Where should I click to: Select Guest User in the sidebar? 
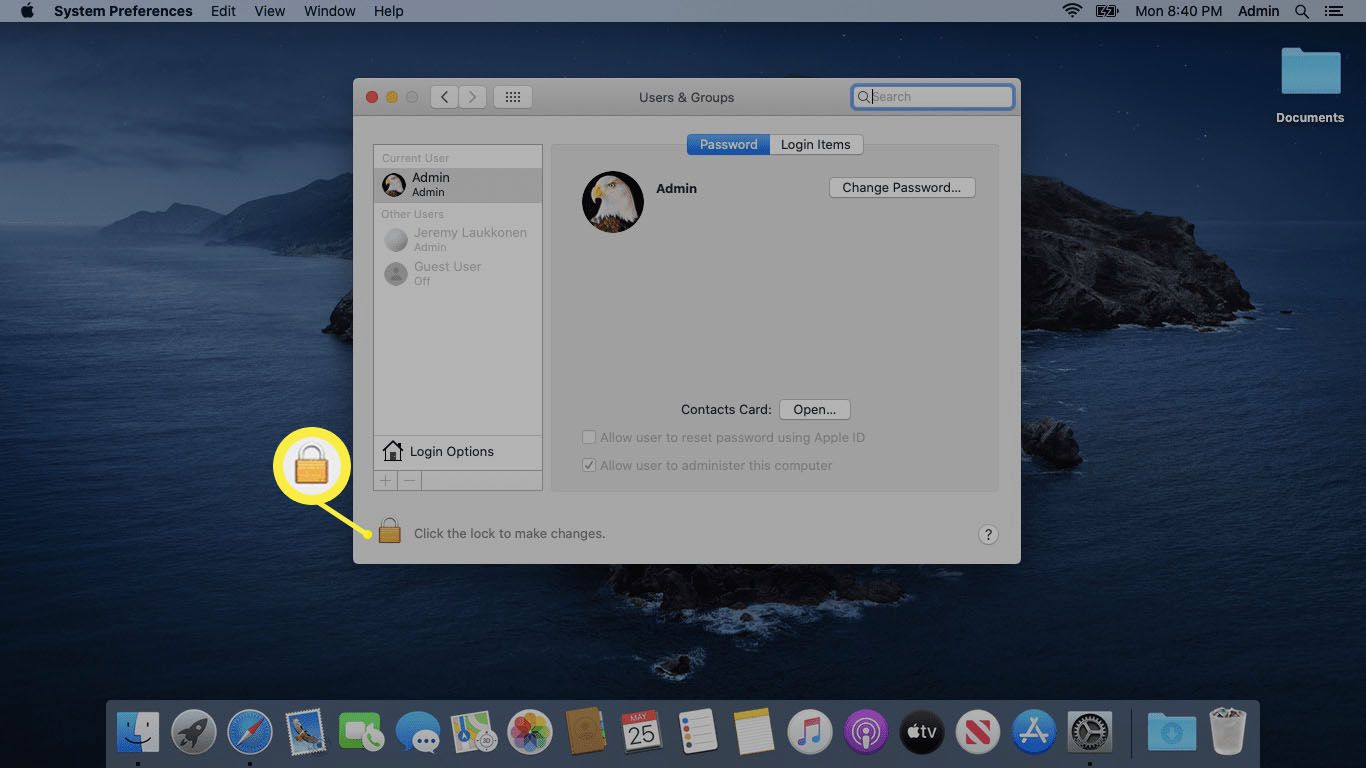(x=458, y=273)
